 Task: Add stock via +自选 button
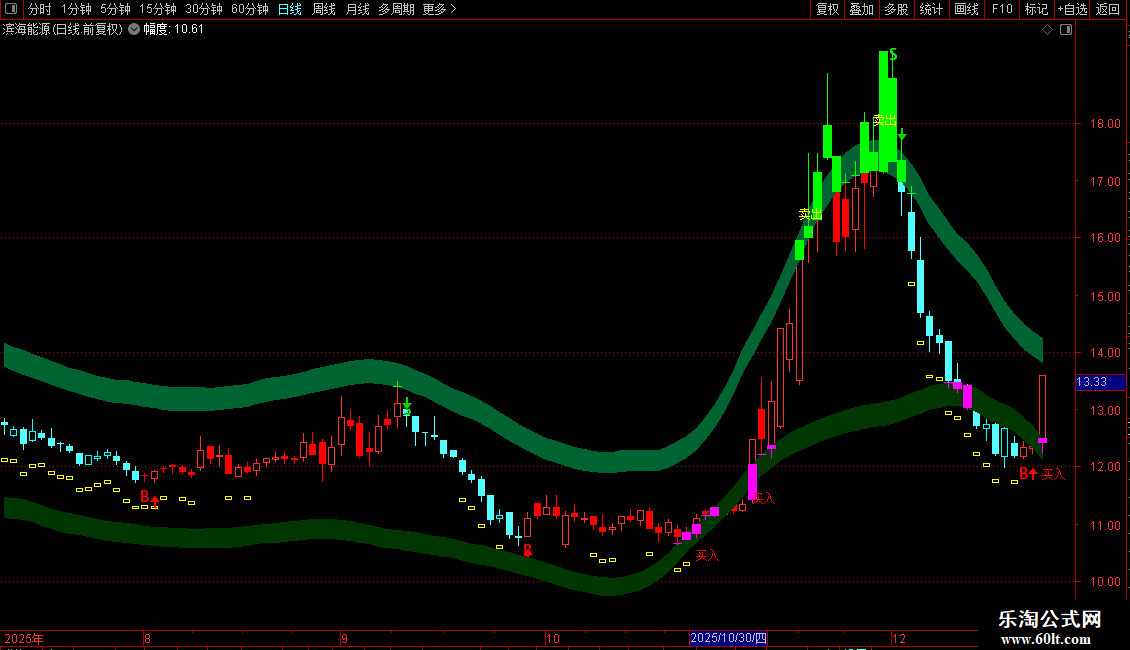[x=1072, y=9]
